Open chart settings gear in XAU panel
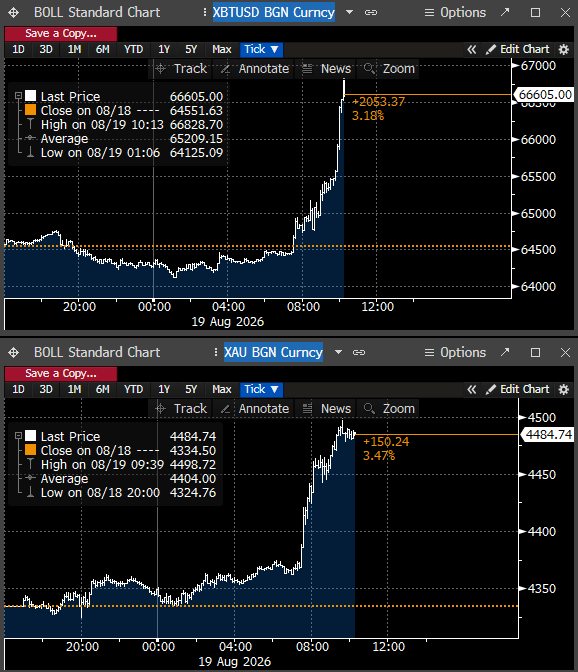Image resolution: width=578 pixels, height=672 pixels. tap(564, 389)
